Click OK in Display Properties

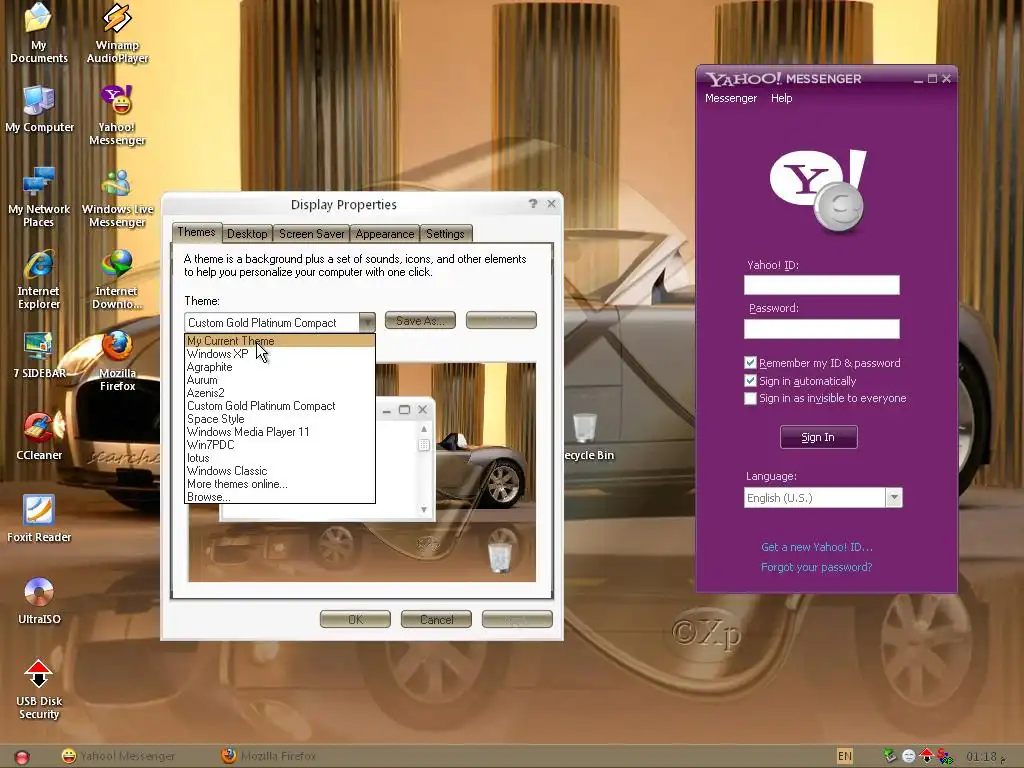tap(355, 619)
